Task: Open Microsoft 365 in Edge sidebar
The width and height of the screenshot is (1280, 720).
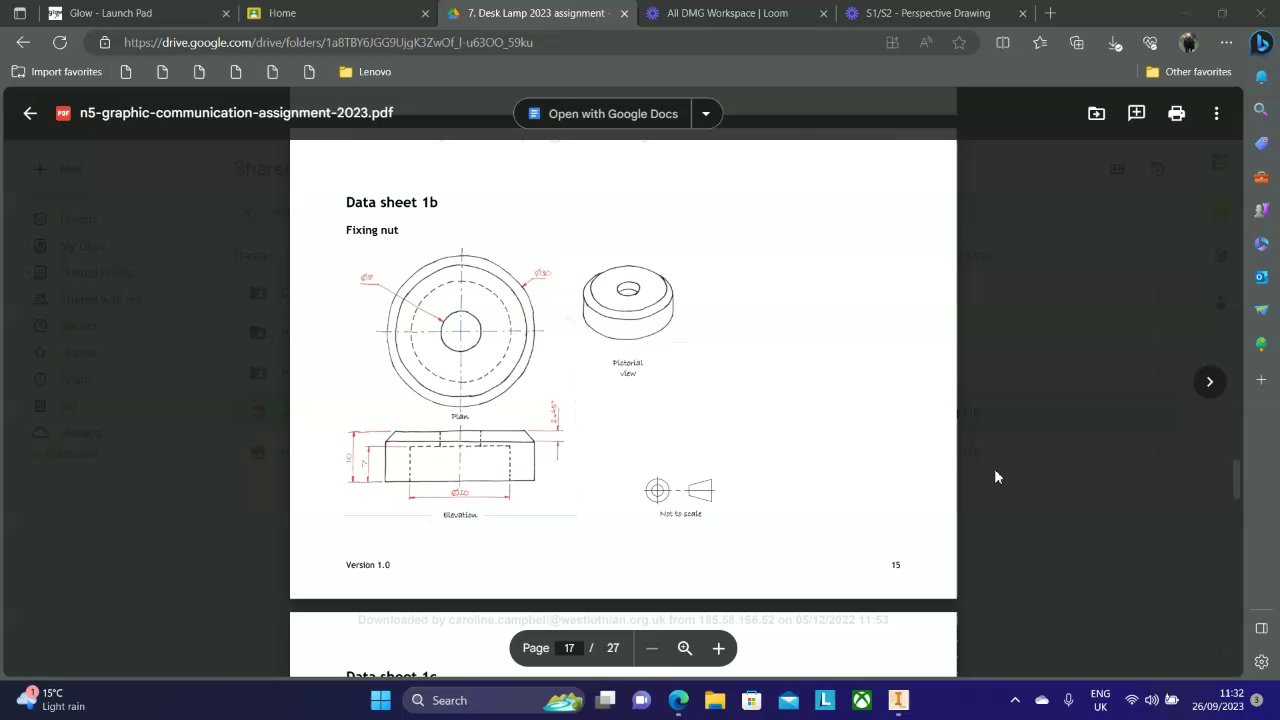Action: [x=1261, y=244]
